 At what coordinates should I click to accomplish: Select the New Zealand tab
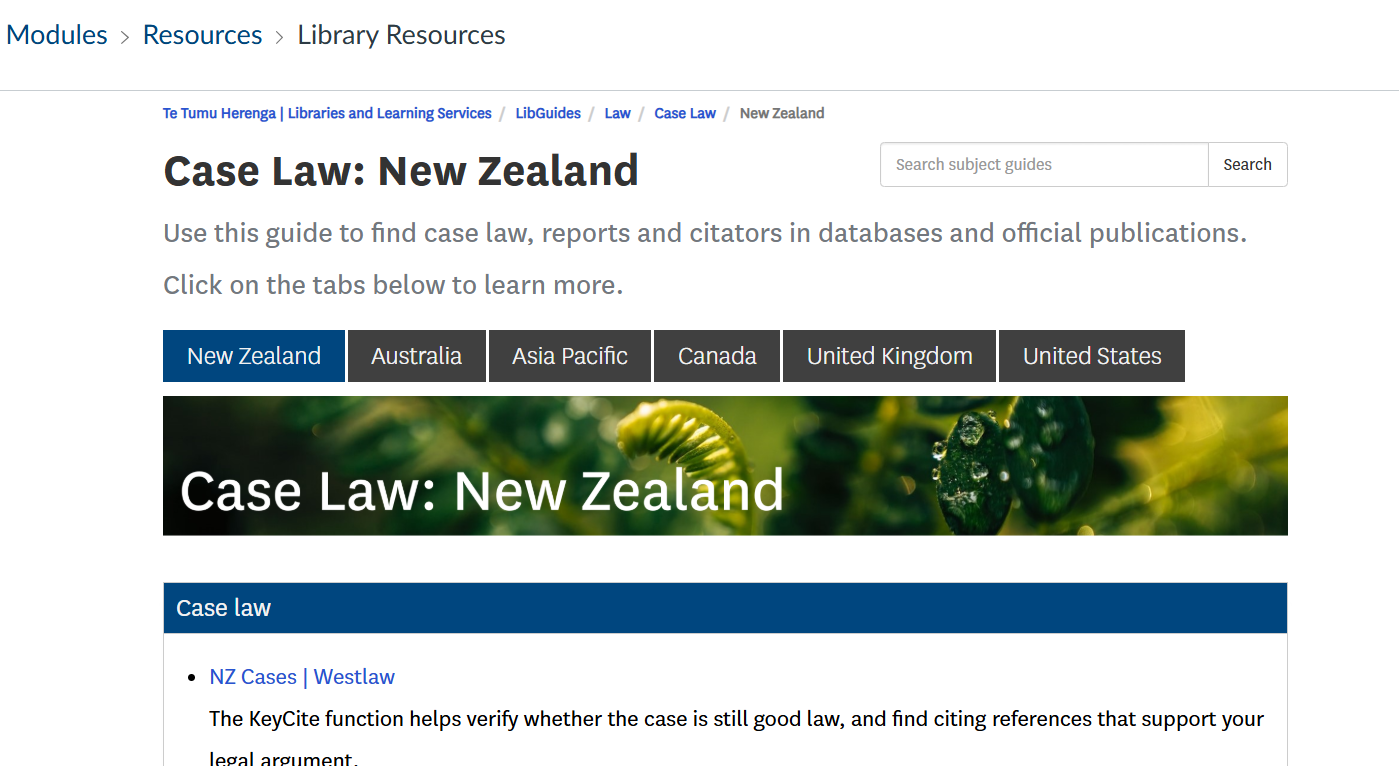click(254, 357)
